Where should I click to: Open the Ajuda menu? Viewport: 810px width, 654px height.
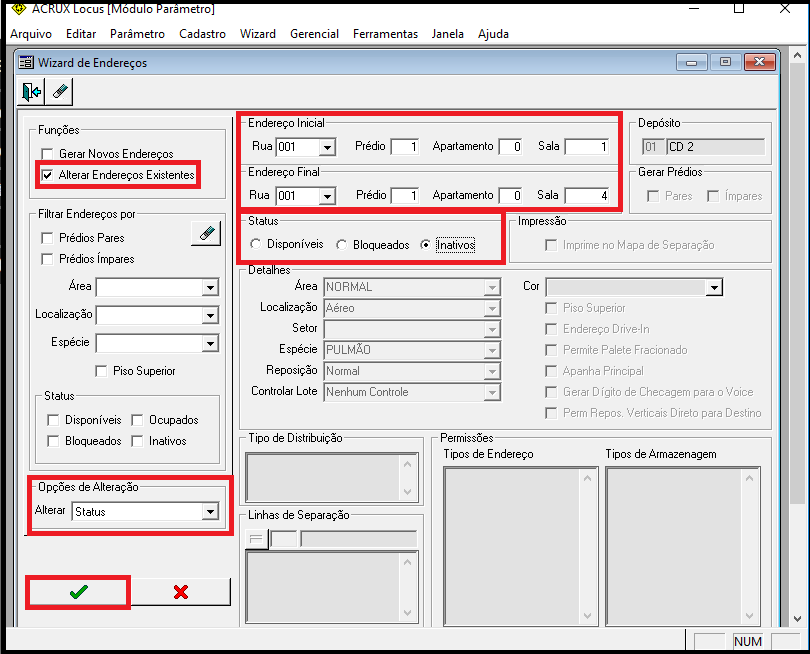click(493, 34)
